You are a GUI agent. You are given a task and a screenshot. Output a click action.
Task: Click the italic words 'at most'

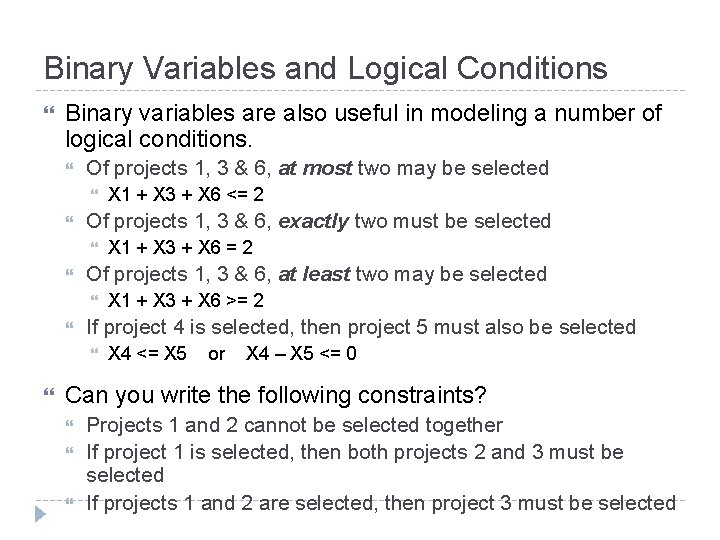pyautogui.click(x=315, y=168)
